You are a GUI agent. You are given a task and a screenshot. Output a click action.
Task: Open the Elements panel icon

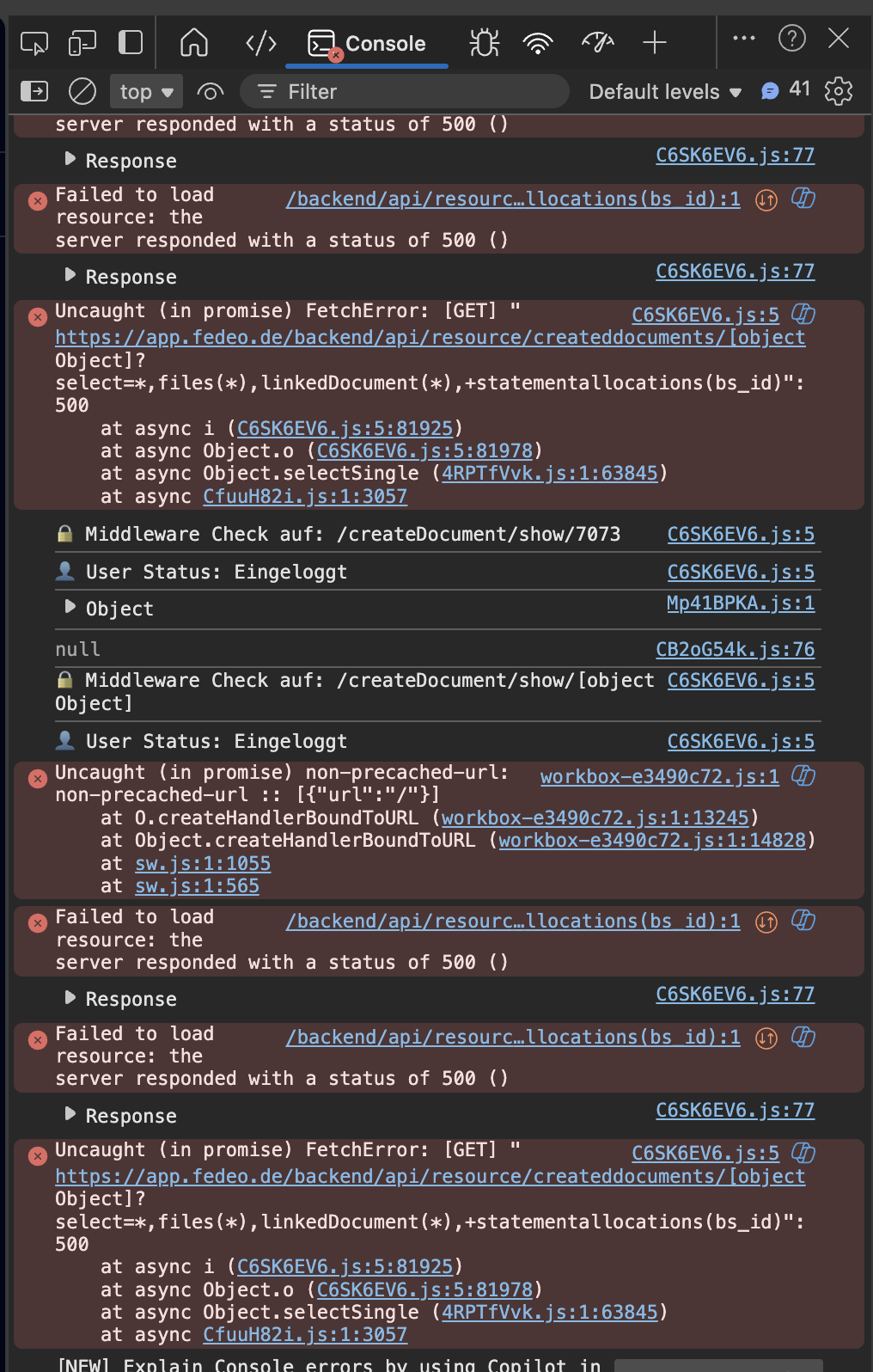[x=261, y=42]
